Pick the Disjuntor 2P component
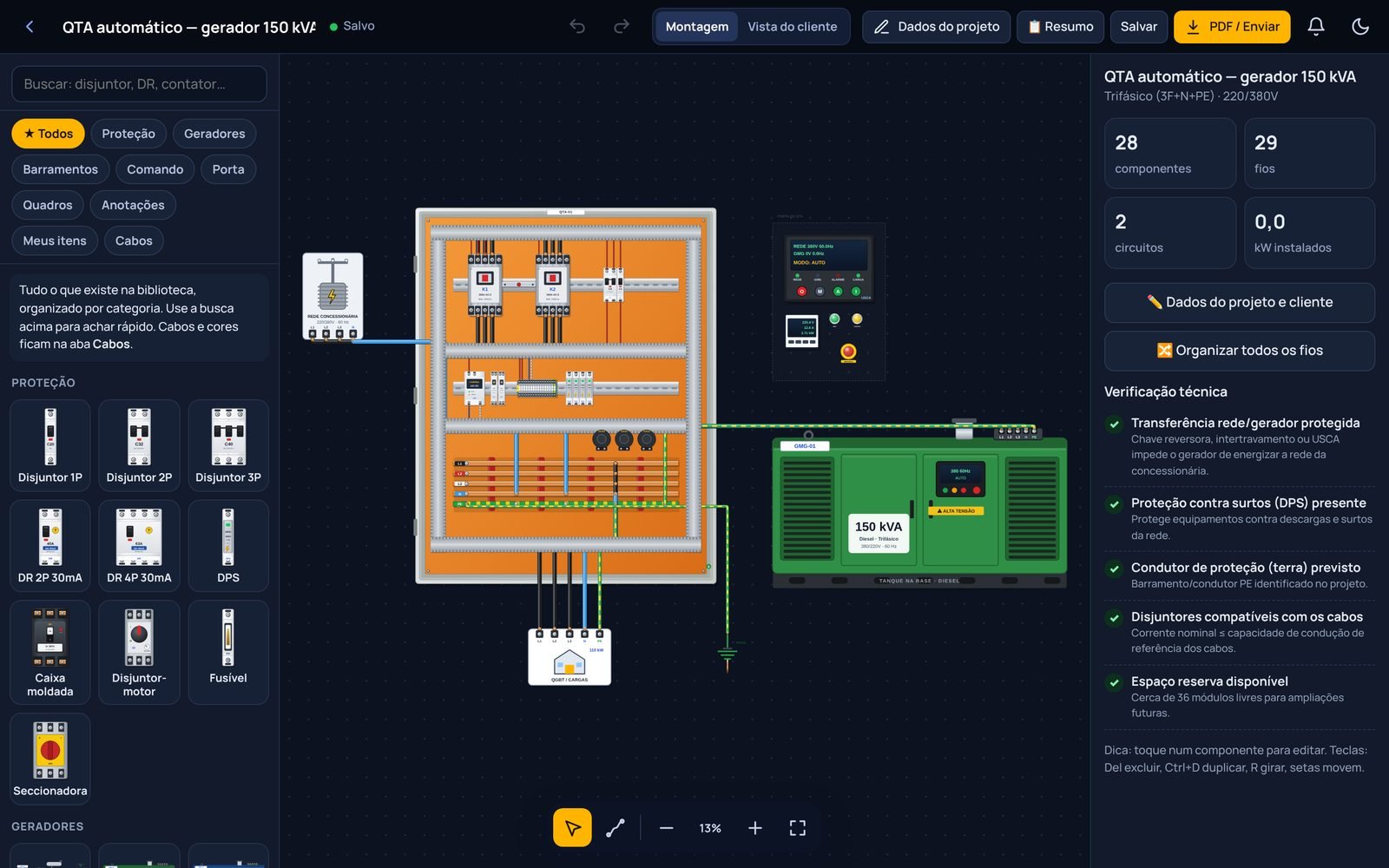Viewport: 1389px width, 868px height. tap(139, 445)
